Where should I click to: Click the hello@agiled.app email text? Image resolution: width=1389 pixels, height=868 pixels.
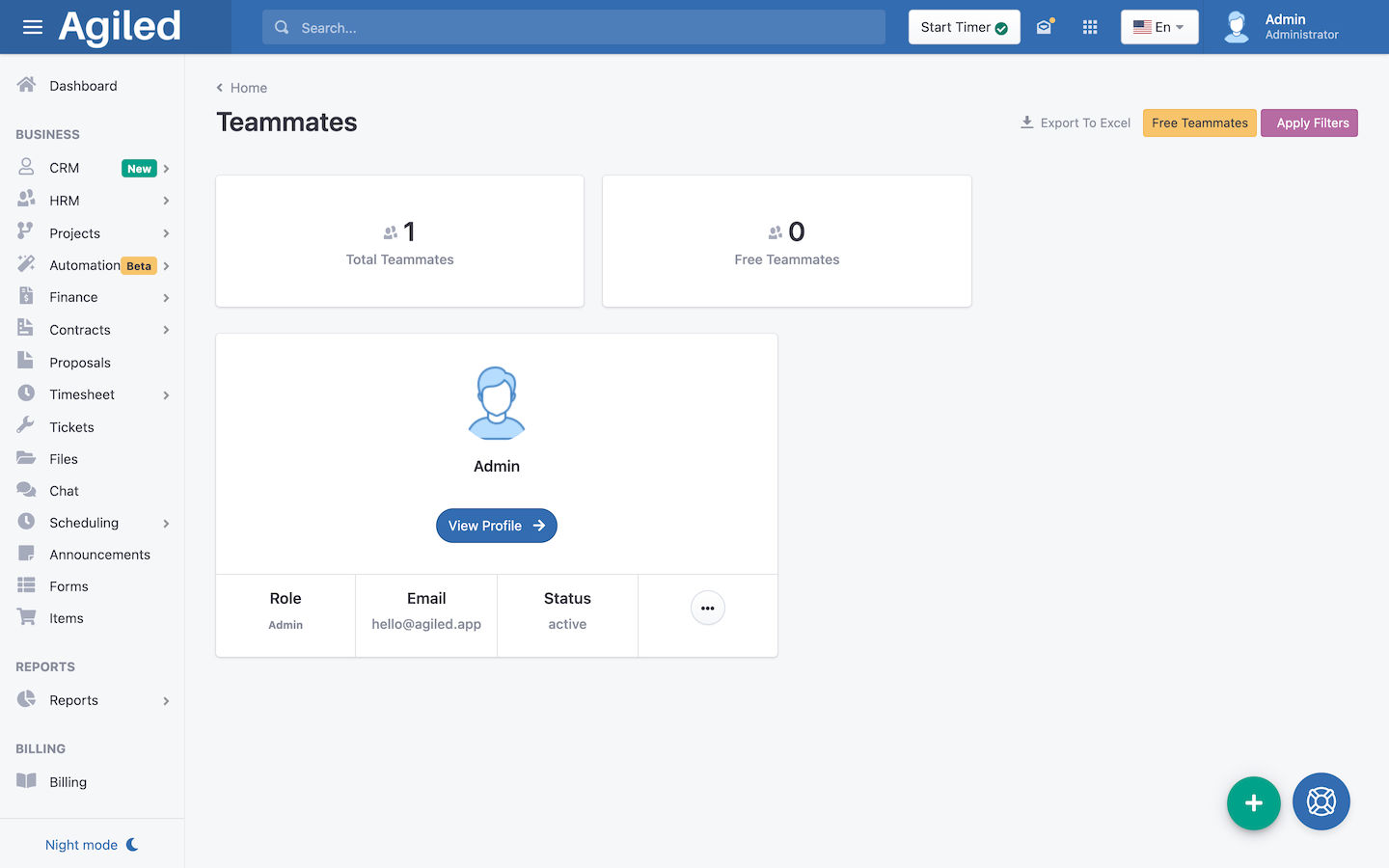coord(426,624)
